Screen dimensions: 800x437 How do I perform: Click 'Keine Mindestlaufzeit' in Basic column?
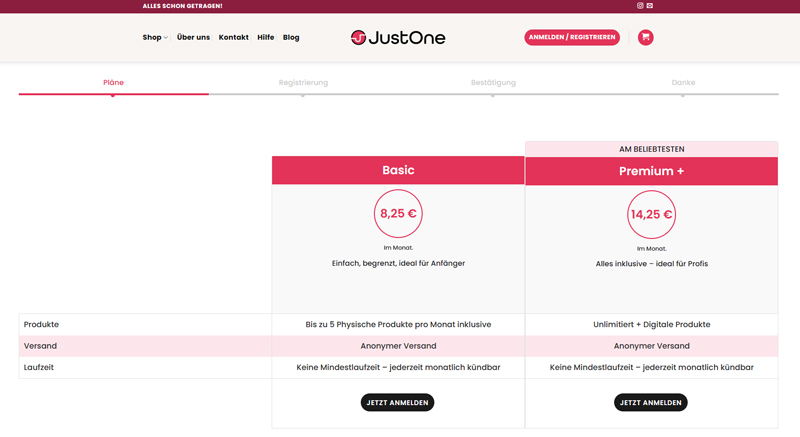tap(398, 367)
